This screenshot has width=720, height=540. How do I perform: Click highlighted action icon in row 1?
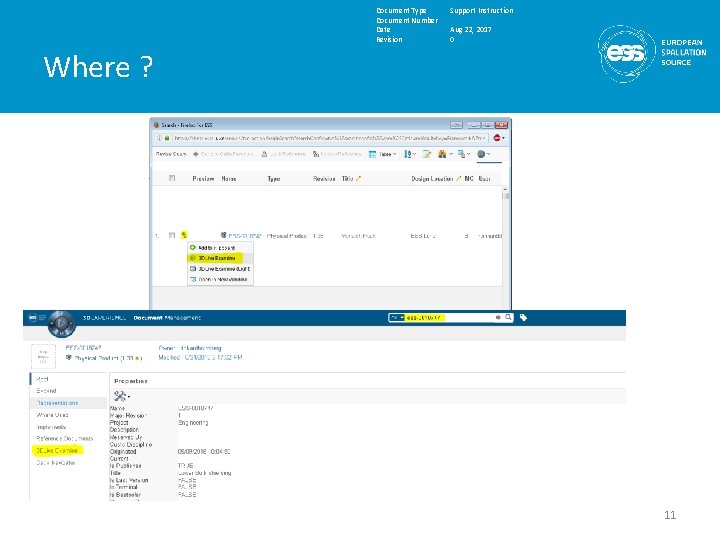[x=184, y=235]
